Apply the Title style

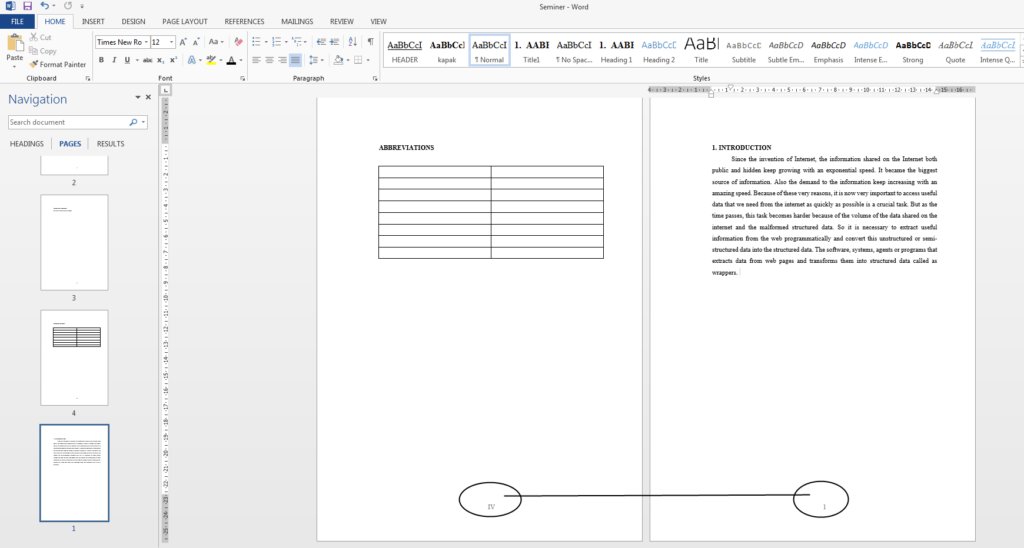pos(701,50)
